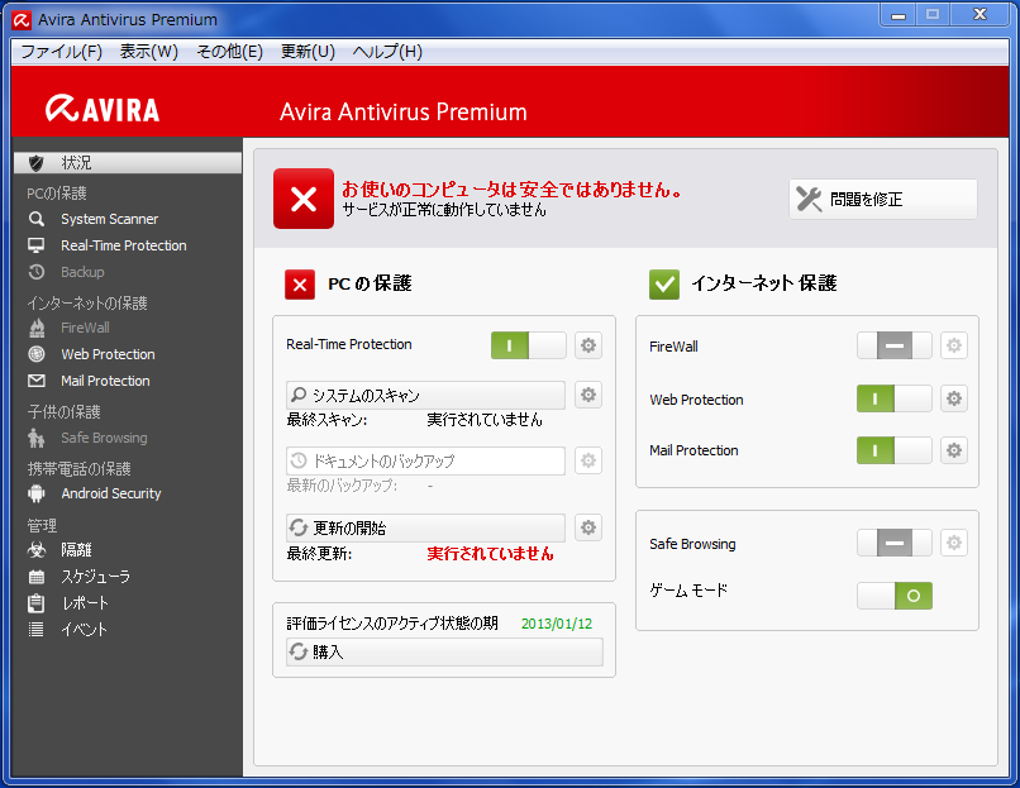Screen dimensions: 1020x788
Task: Open the 更新(U) menu
Action: [308, 51]
